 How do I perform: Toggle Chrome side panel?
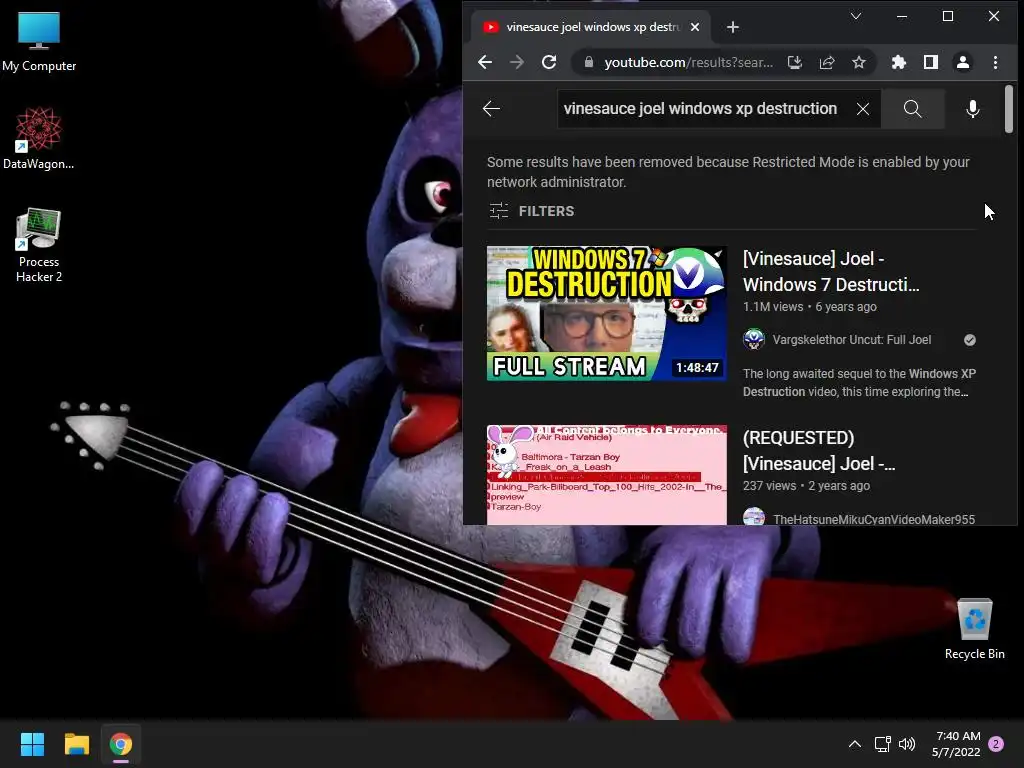pos(931,62)
